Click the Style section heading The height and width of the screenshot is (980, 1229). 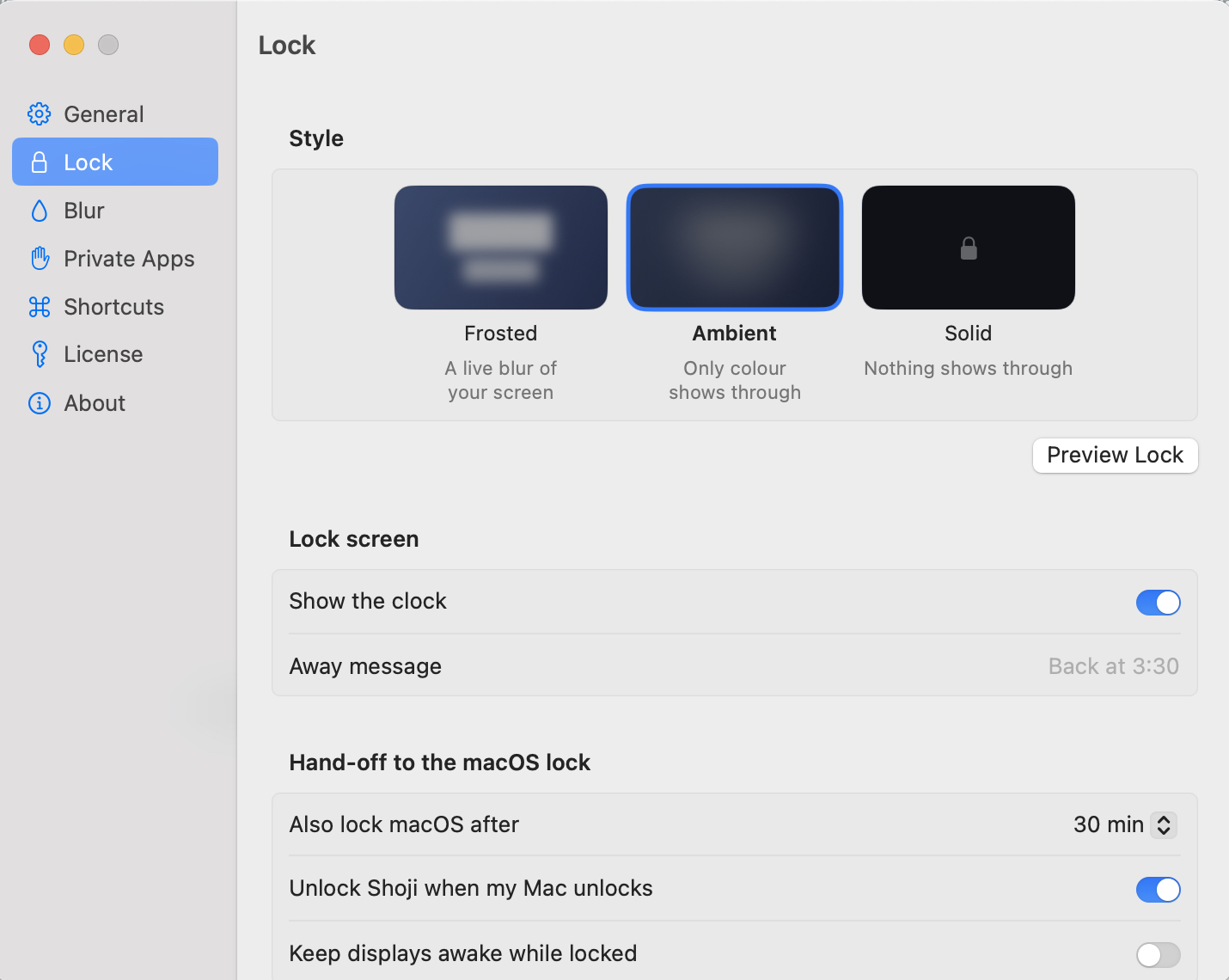316,138
